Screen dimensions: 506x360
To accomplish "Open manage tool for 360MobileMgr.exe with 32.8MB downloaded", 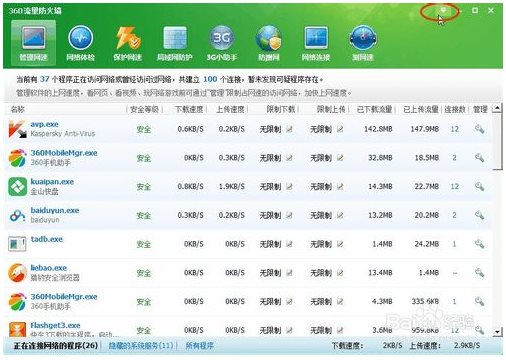I will pos(479,158).
